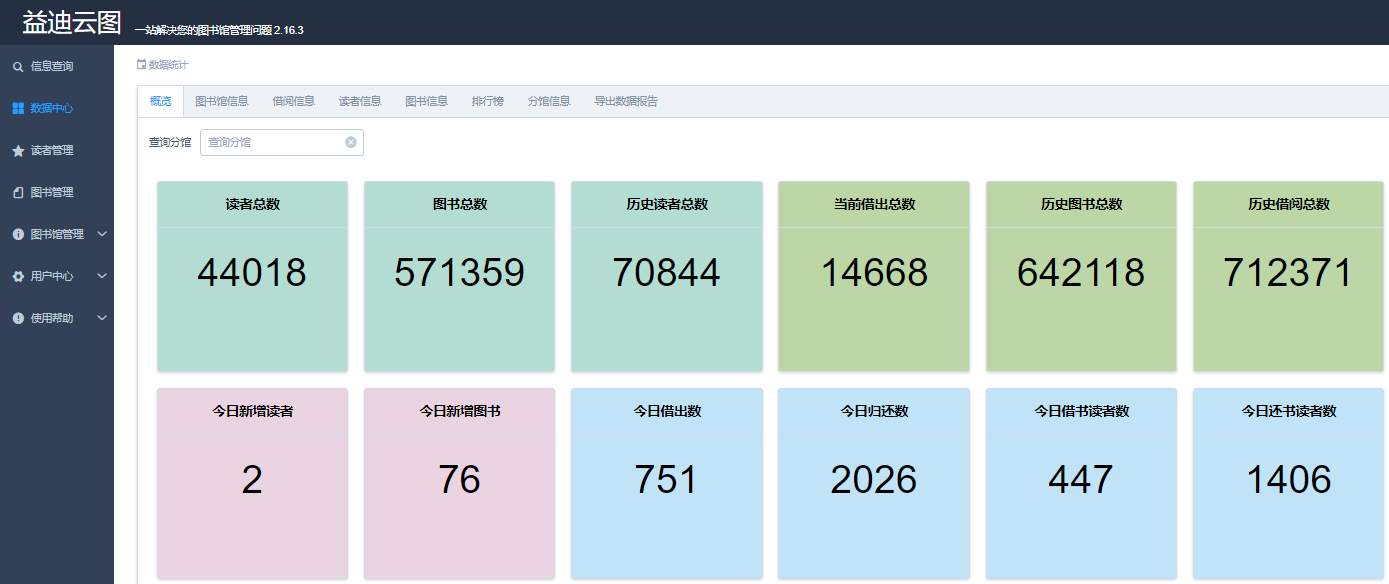Click the 读者总数 statistics card
1389x584 pixels.
(252, 276)
